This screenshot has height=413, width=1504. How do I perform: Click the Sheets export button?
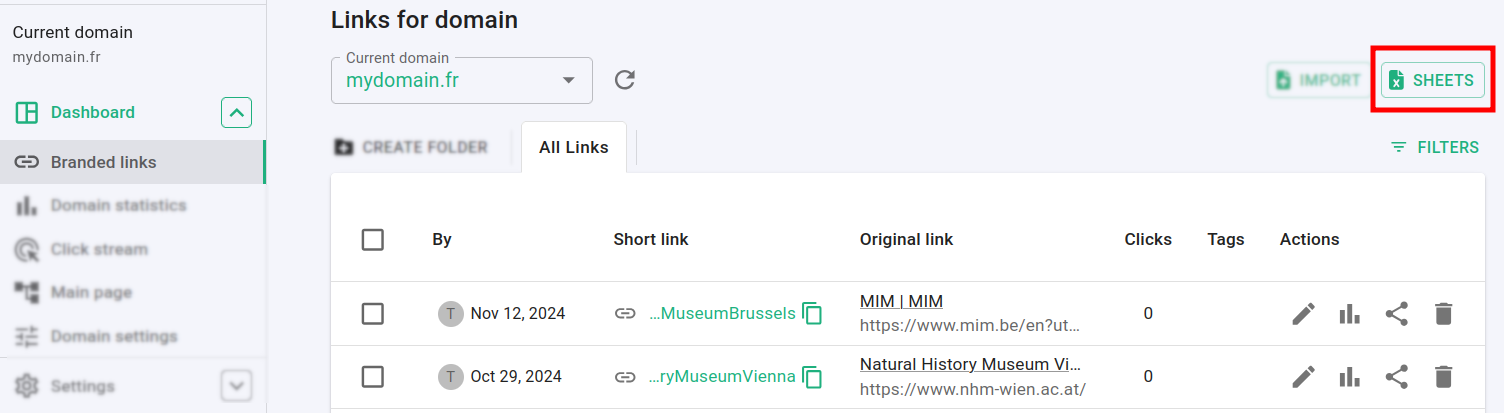pos(1432,80)
